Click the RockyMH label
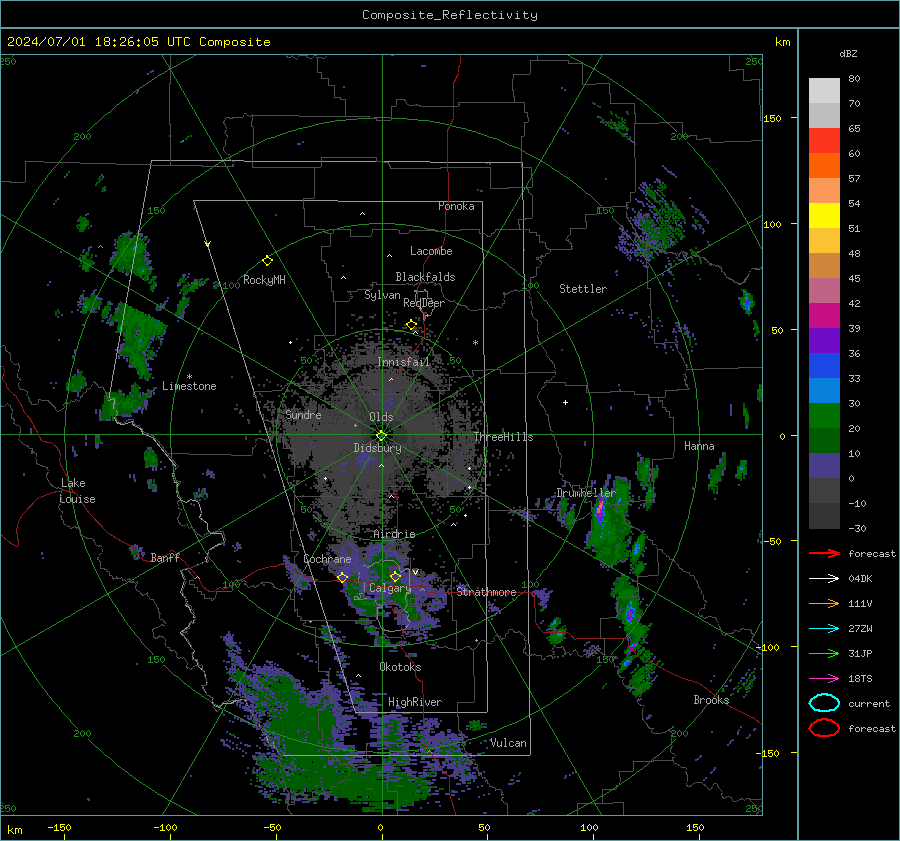 point(264,280)
